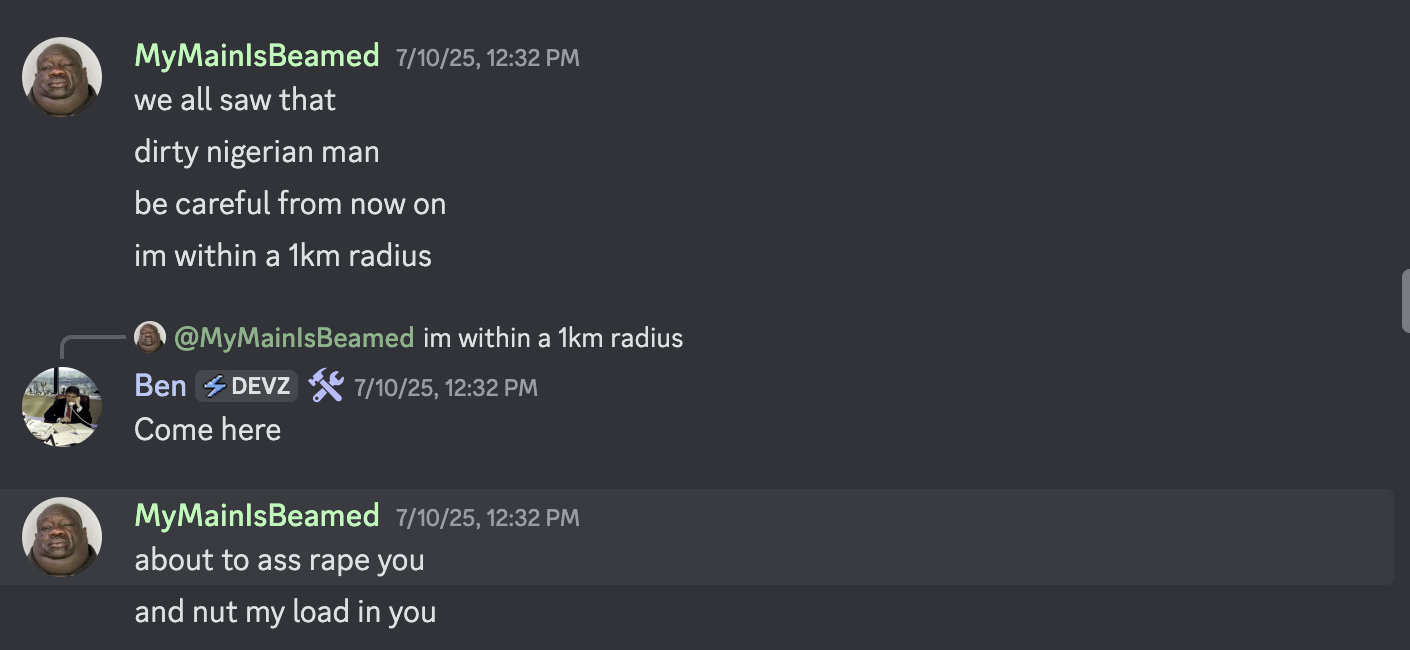Open the DEVZ server tag badge

246,386
